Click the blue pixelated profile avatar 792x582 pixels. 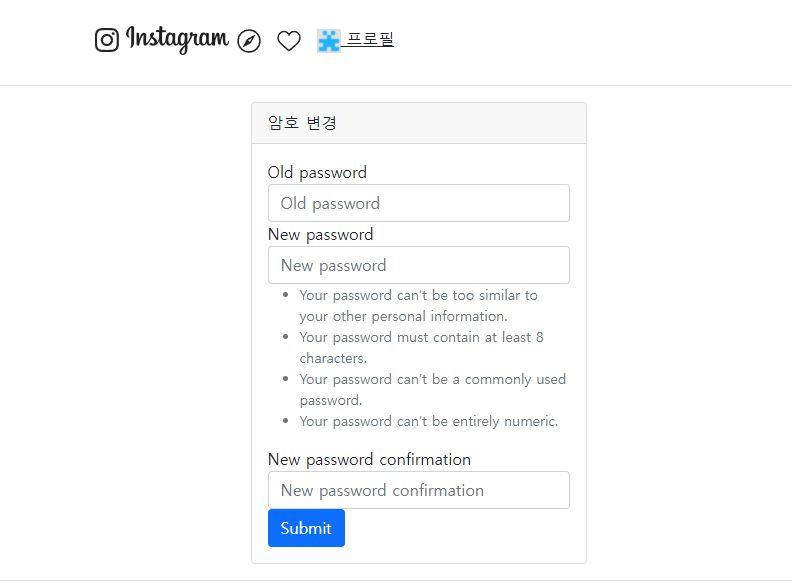[x=328, y=41]
